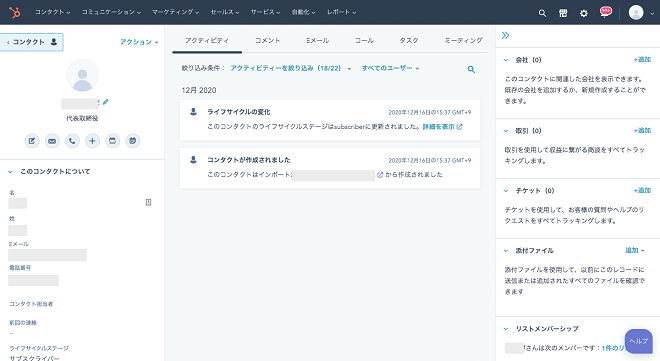
Task: Switch to the コール tab
Action: 364,40
